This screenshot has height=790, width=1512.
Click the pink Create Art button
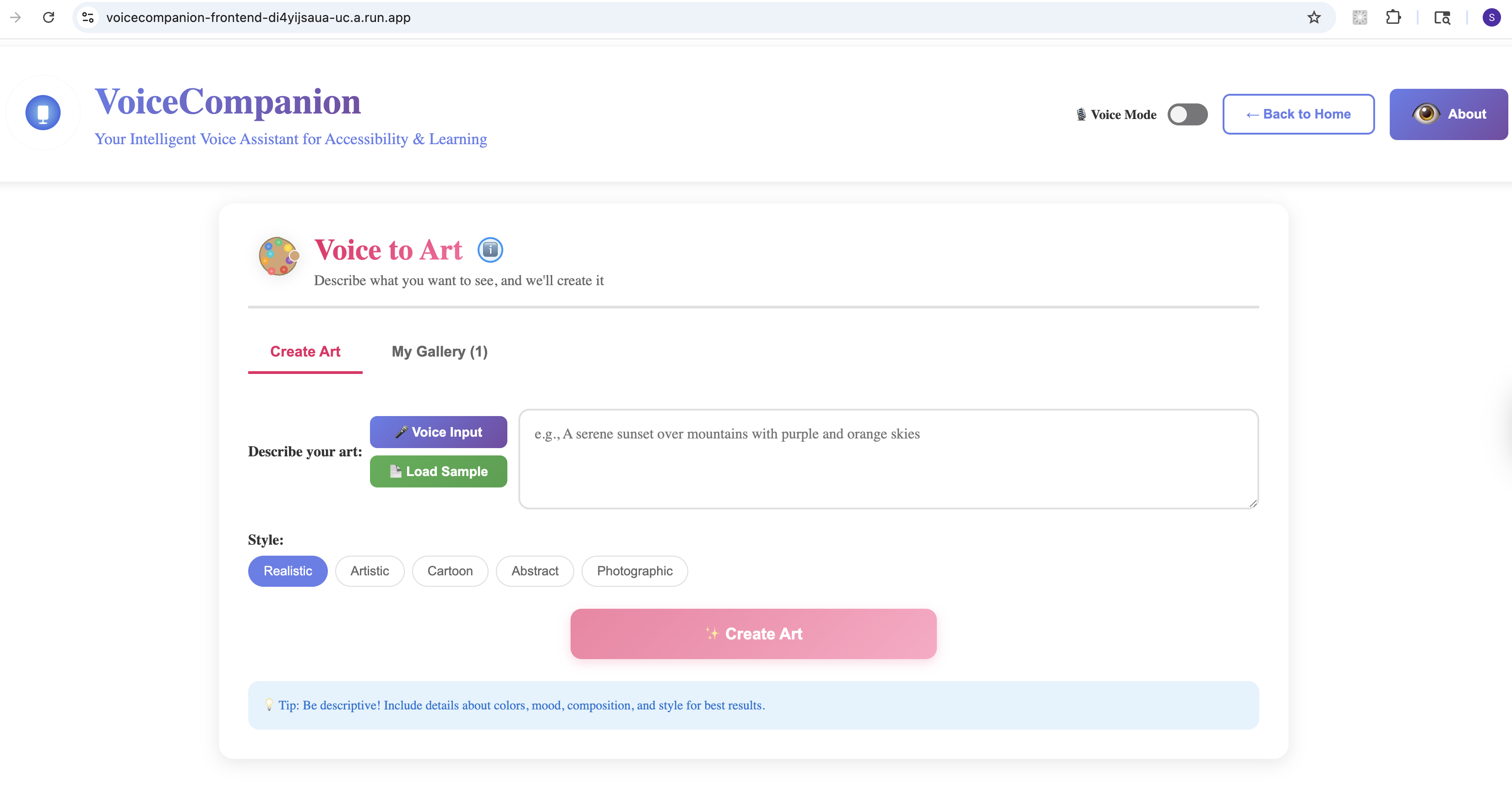[x=753, y=633]
